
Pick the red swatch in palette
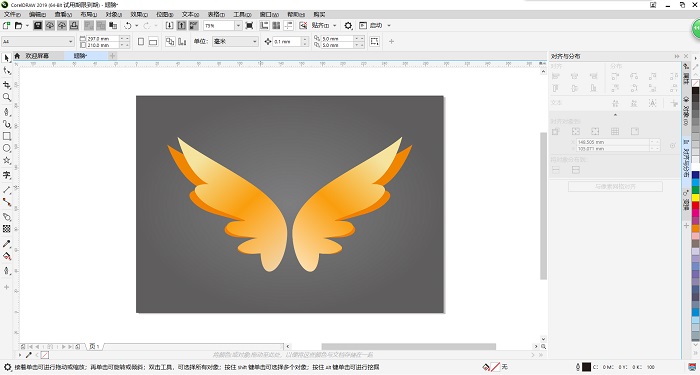696,205
